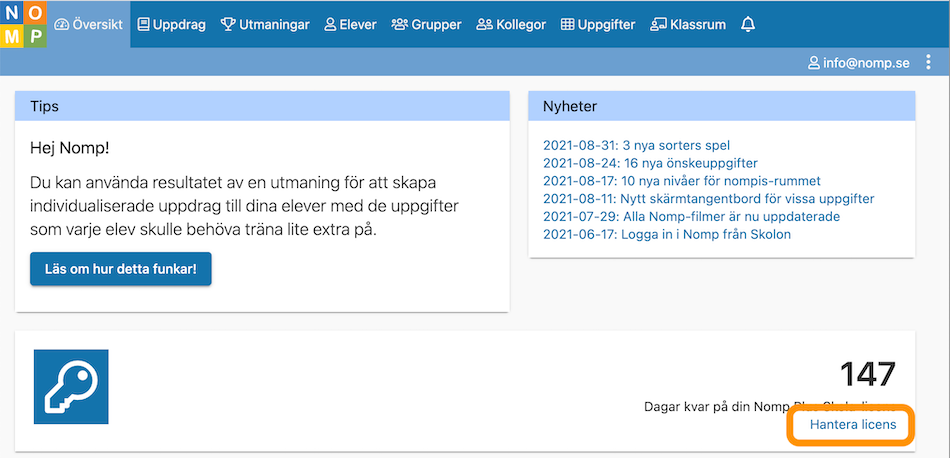
Task: Click the Läs om hur detta funkar! button
Action: pyautogui.click(x=121, y=269)
